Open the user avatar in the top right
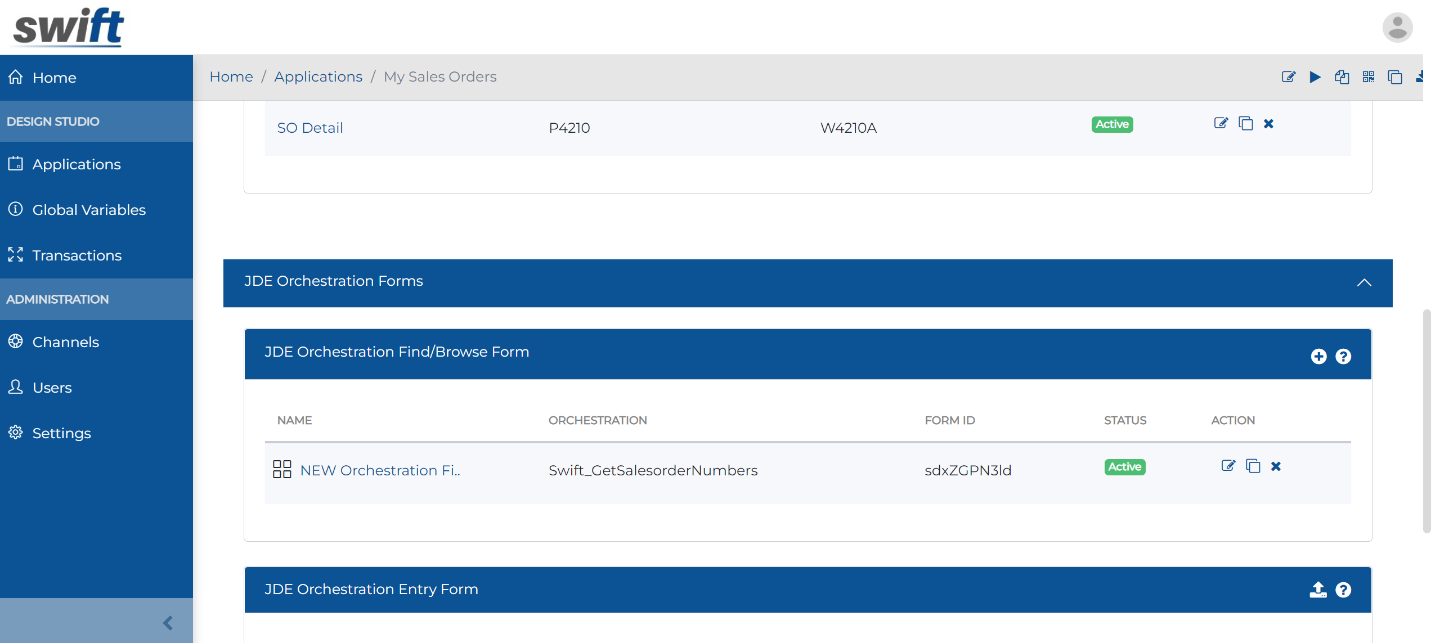 1397,27
